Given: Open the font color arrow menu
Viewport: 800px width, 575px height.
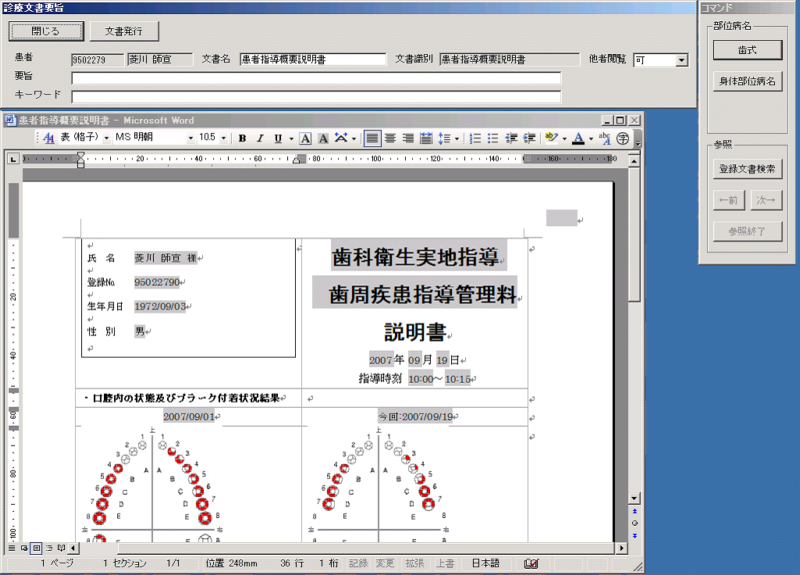Looking at the screenshot, I should click(592, 138).
